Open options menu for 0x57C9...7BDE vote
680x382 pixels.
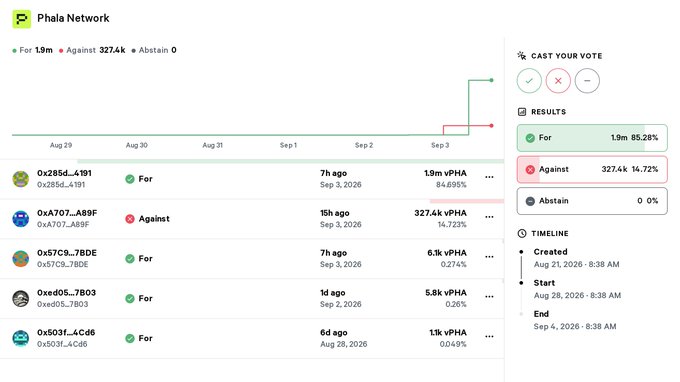pos(489,257)
